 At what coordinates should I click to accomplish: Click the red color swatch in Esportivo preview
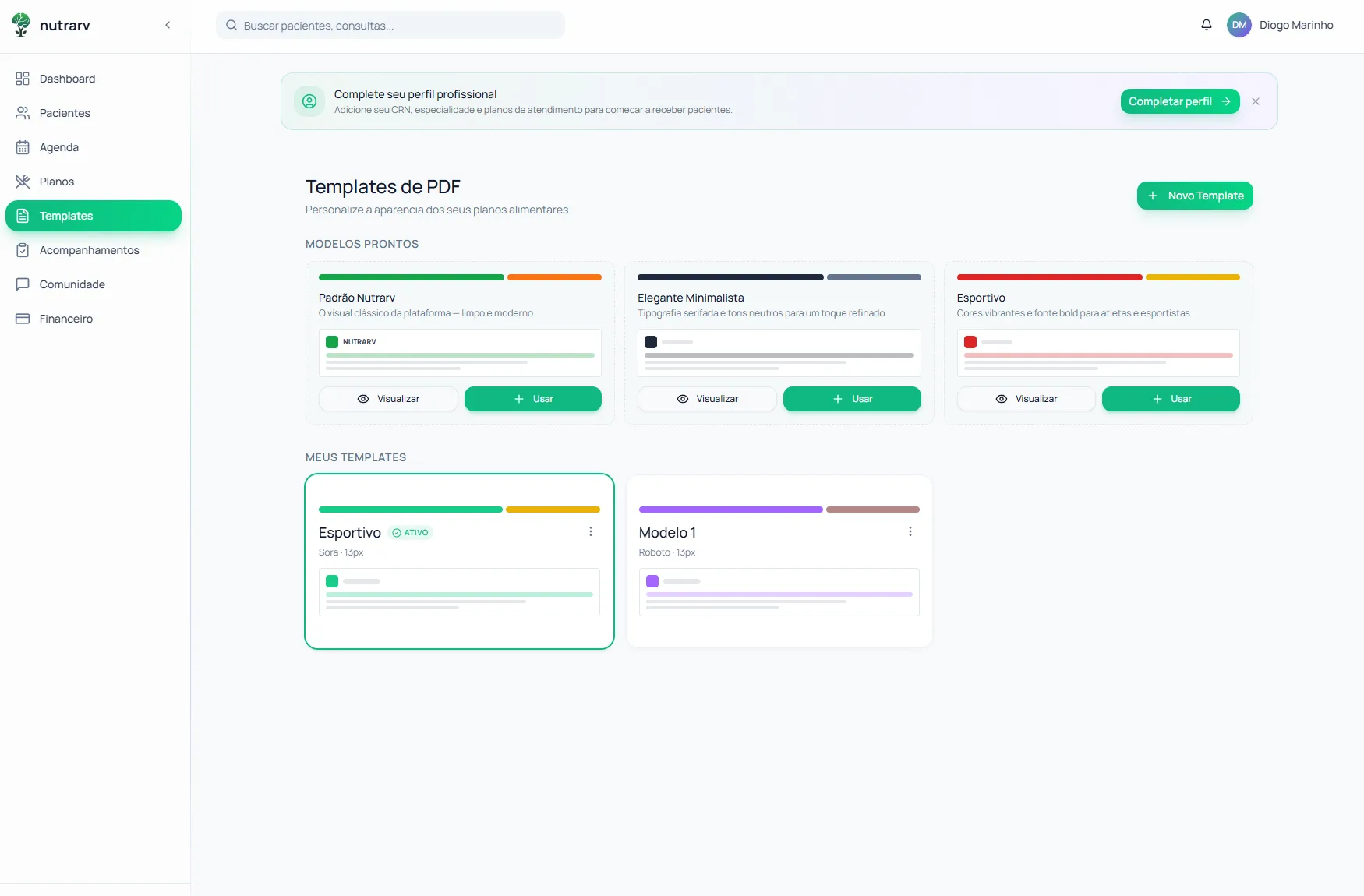pyautogui.click(x=970, y=342)
